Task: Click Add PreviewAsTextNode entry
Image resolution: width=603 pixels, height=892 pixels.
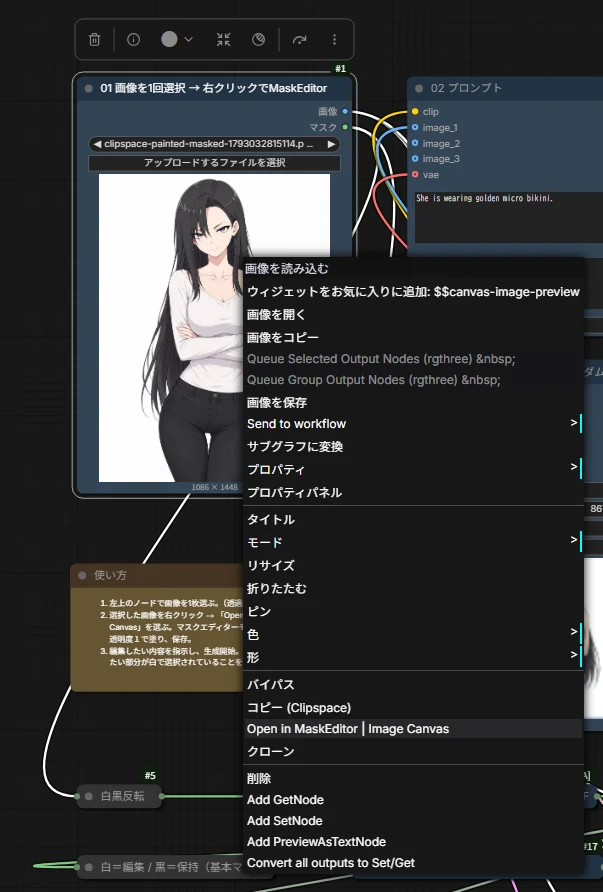Action: 414,842
